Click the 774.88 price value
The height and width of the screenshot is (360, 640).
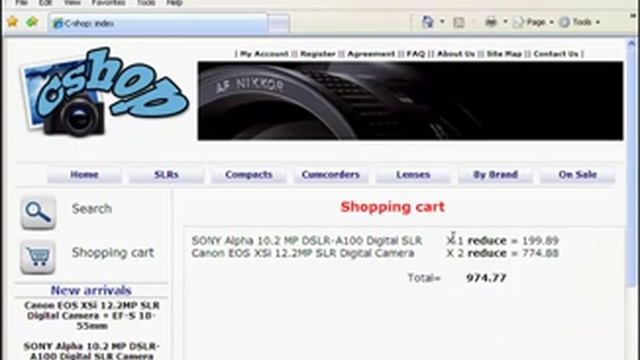540,253
